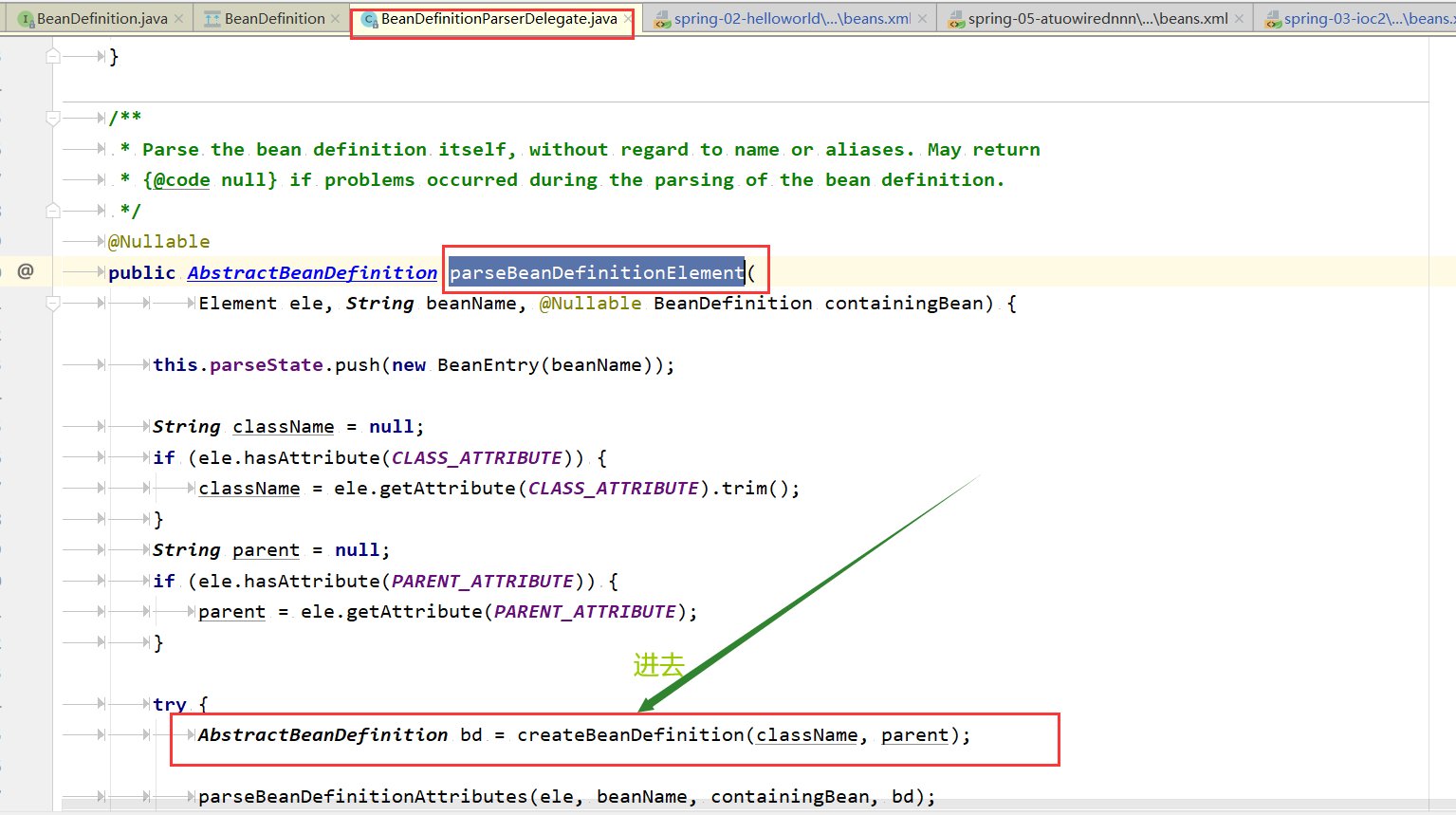Click BeanEntry in the parseState.push line
The width and height of the screenshot is (1456, 815).
click(488, 364)
